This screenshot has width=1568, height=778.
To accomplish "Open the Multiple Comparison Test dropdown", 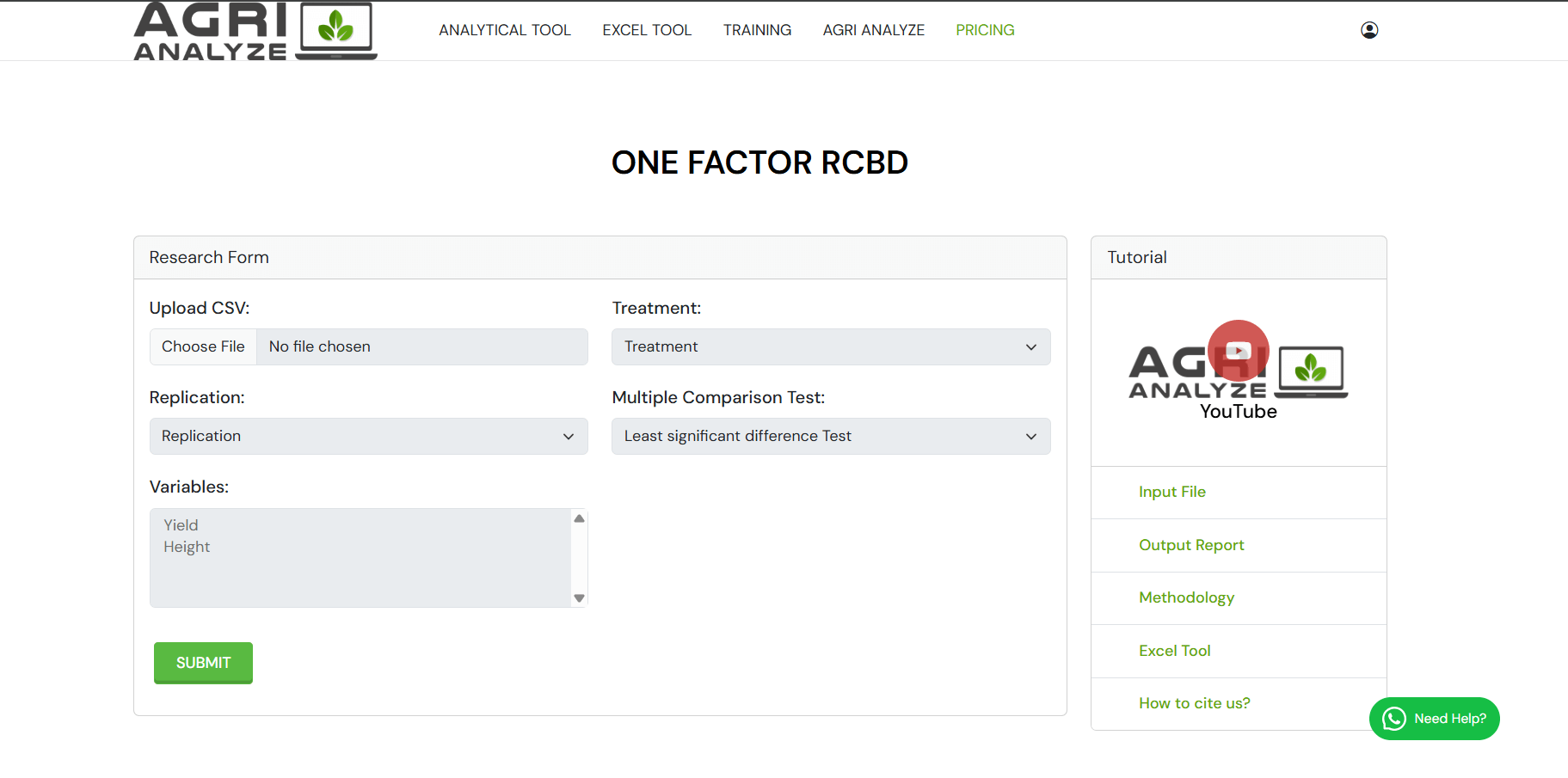I will 830,436.
